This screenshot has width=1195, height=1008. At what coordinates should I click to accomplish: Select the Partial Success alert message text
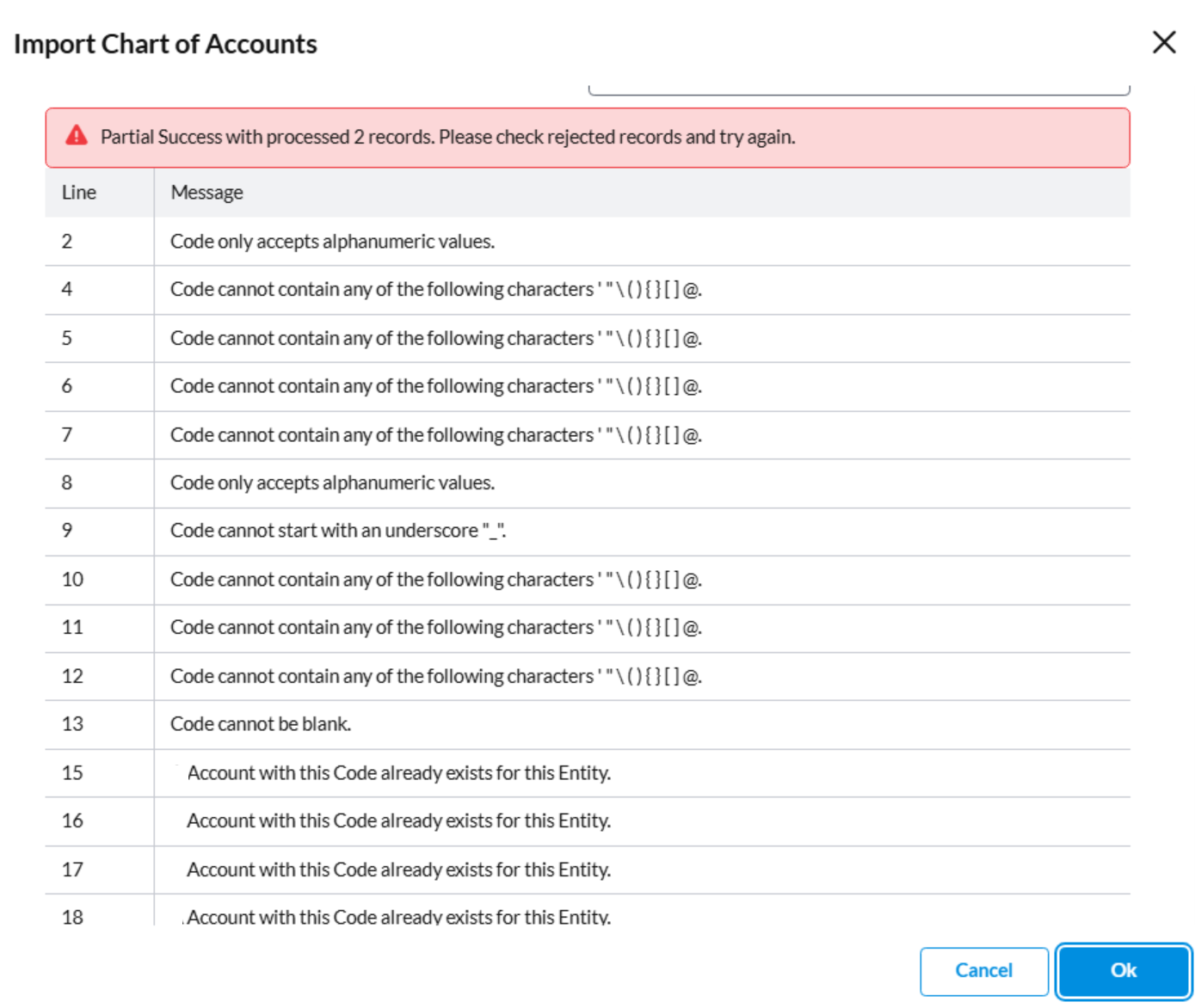[447, 138]
